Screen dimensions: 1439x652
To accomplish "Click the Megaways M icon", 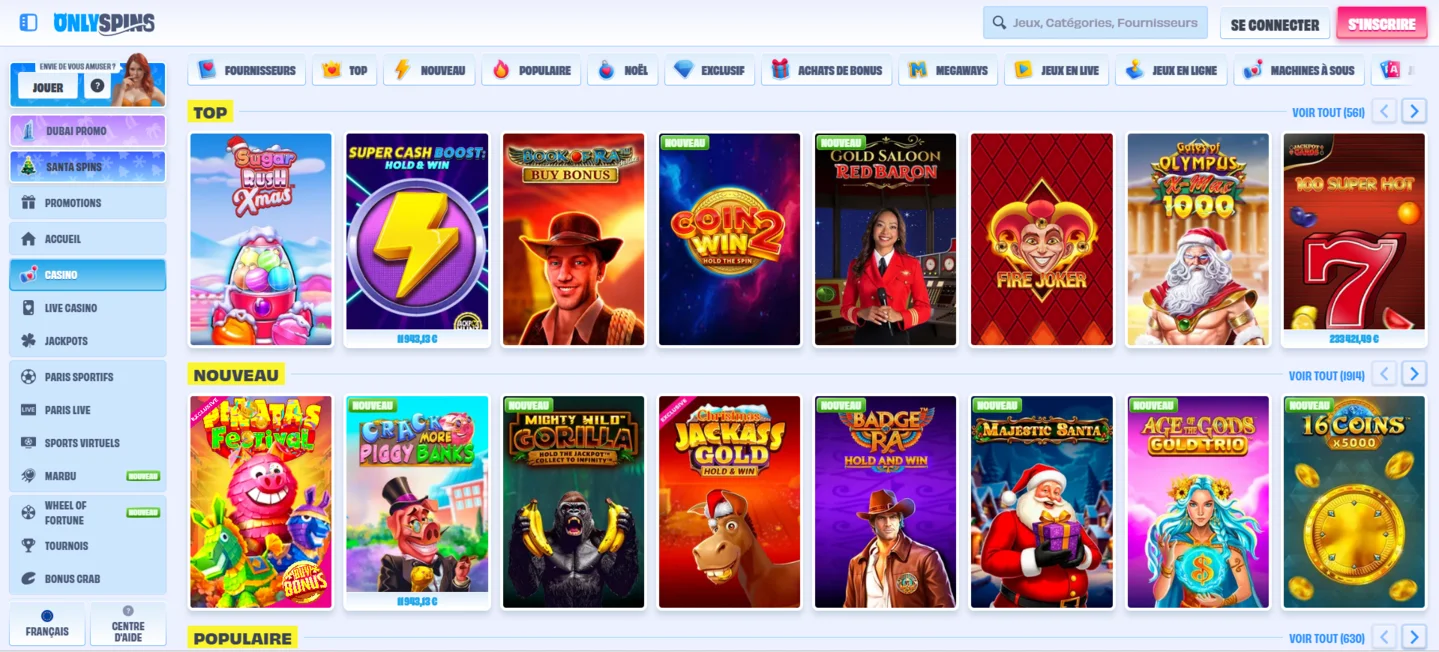I will (917, 70).
